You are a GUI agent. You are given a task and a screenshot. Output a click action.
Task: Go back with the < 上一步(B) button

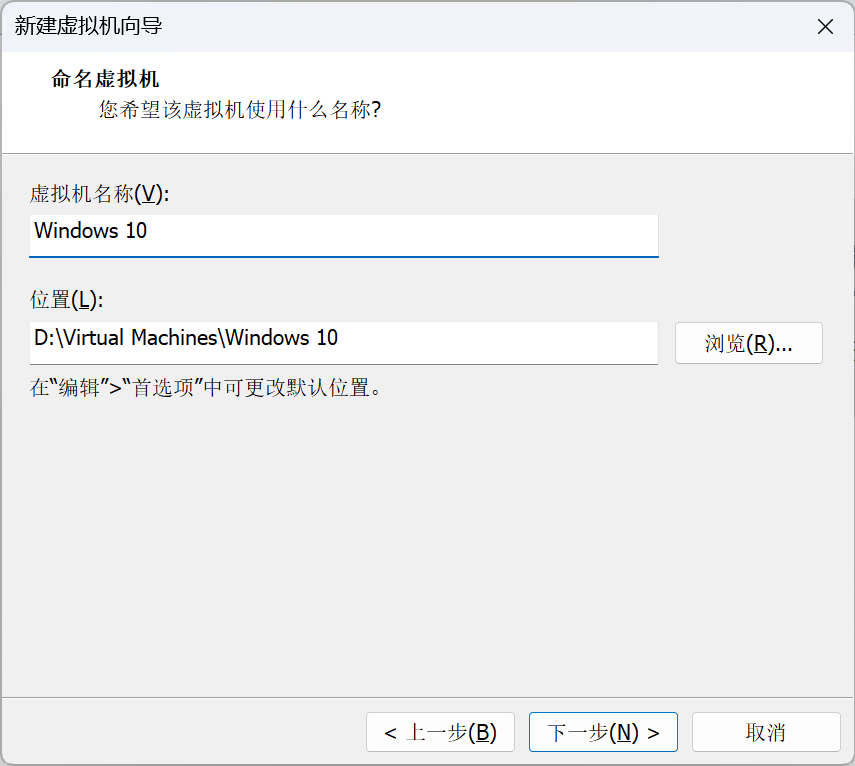pyautogui.click(x=440, y=732)
